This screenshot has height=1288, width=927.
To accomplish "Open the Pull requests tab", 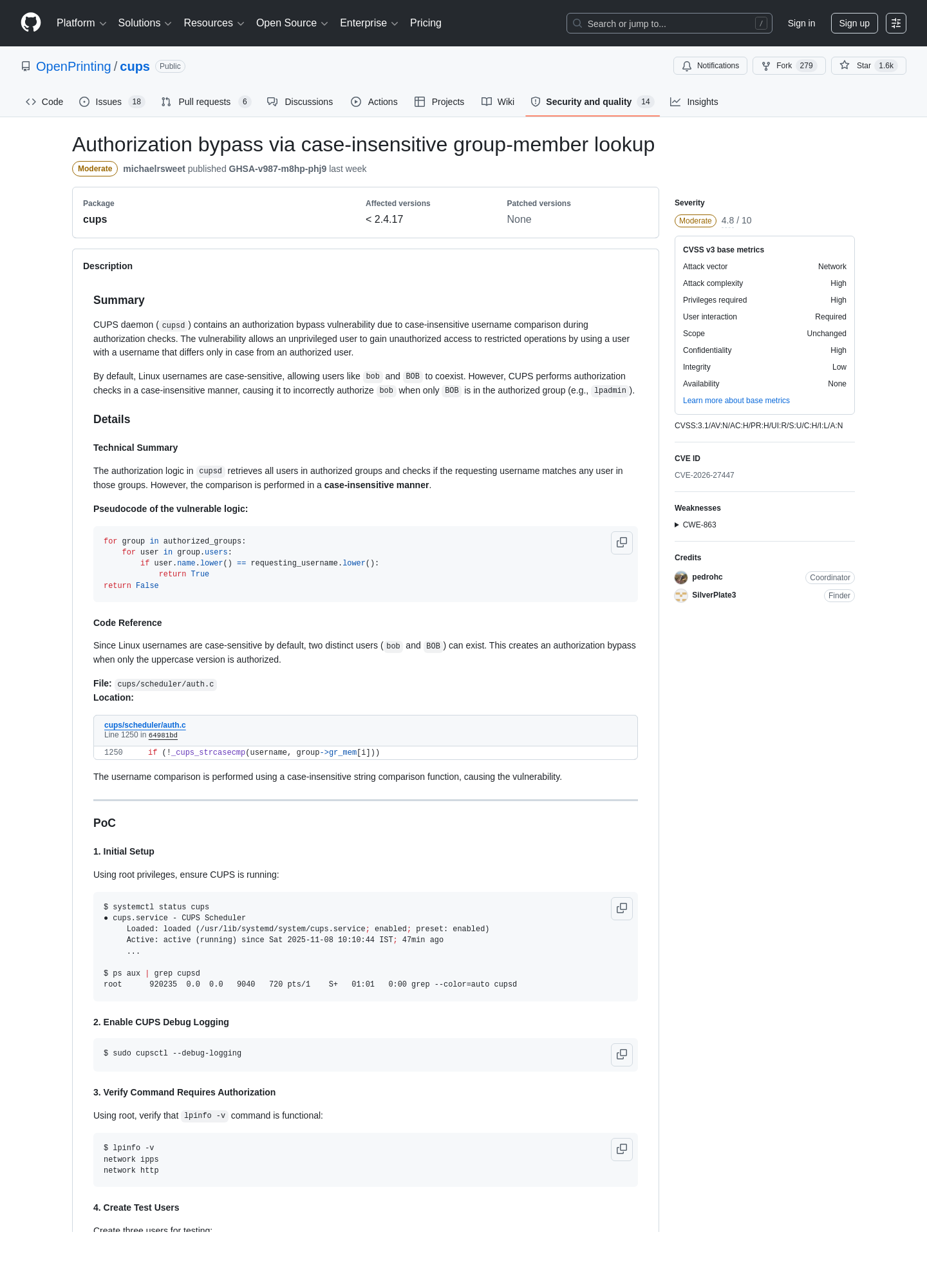I will [206, 102].
